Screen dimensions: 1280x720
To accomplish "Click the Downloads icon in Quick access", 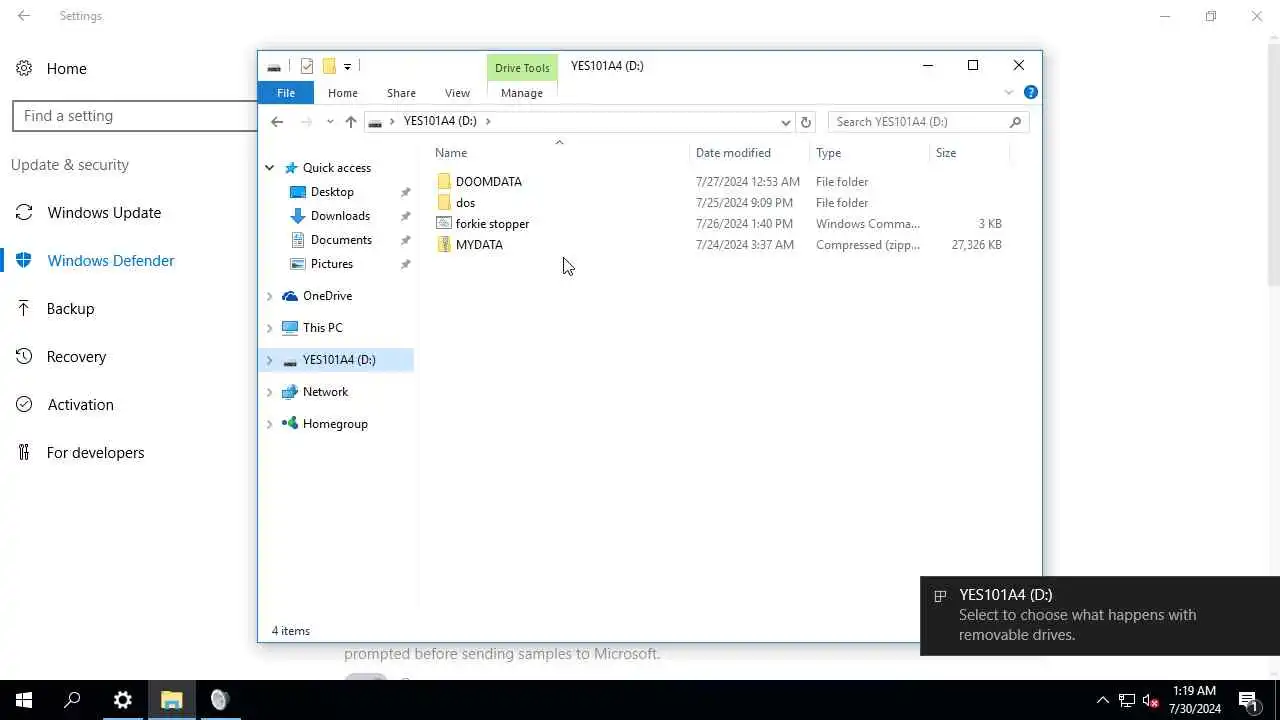I will coord(297,215).
